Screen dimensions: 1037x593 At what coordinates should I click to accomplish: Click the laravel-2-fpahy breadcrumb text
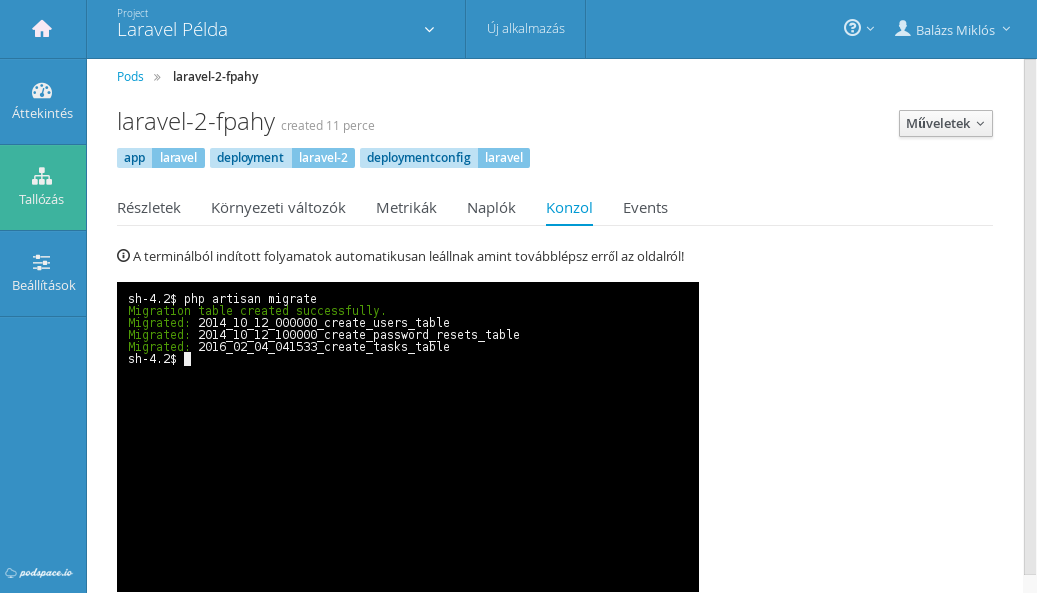pyautogui.click(x=216, y=77)
